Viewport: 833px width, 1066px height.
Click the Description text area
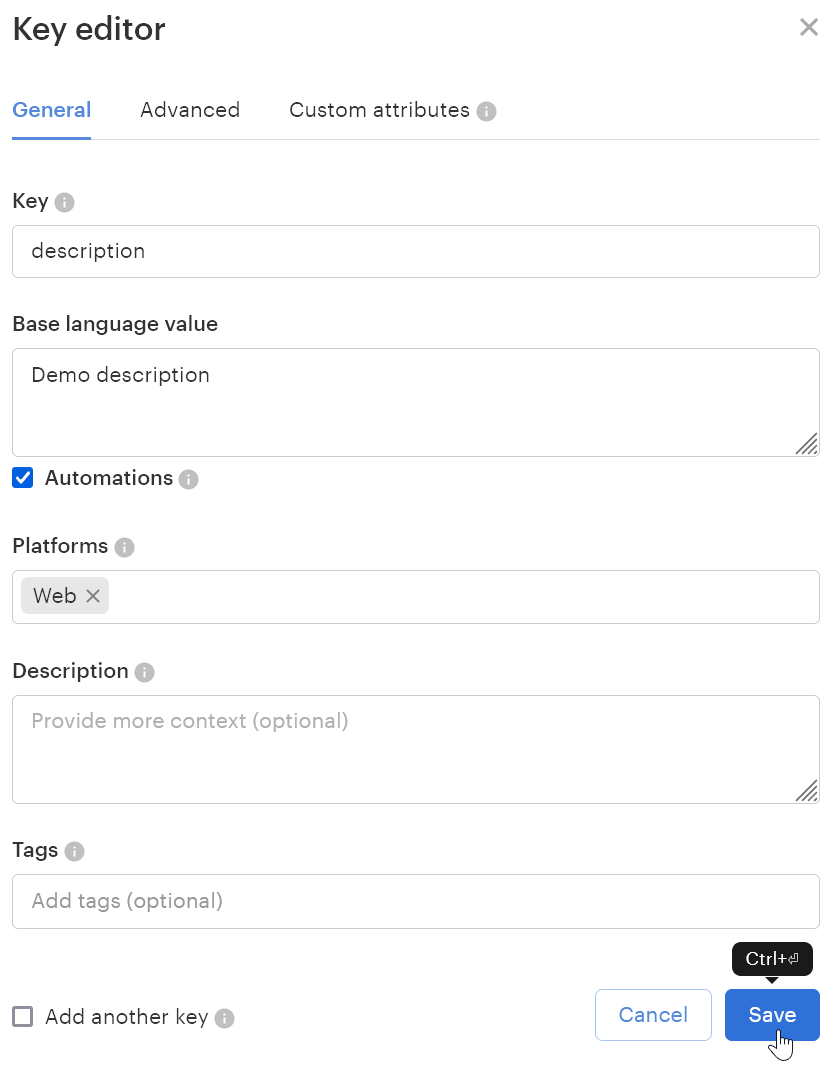[416, 749]
